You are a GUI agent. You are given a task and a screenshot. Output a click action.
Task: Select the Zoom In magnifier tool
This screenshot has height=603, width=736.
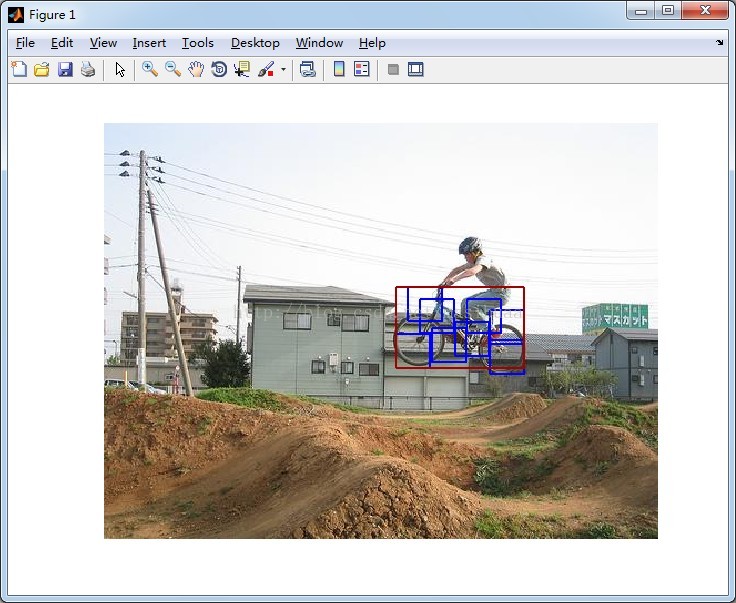point(150,69)
